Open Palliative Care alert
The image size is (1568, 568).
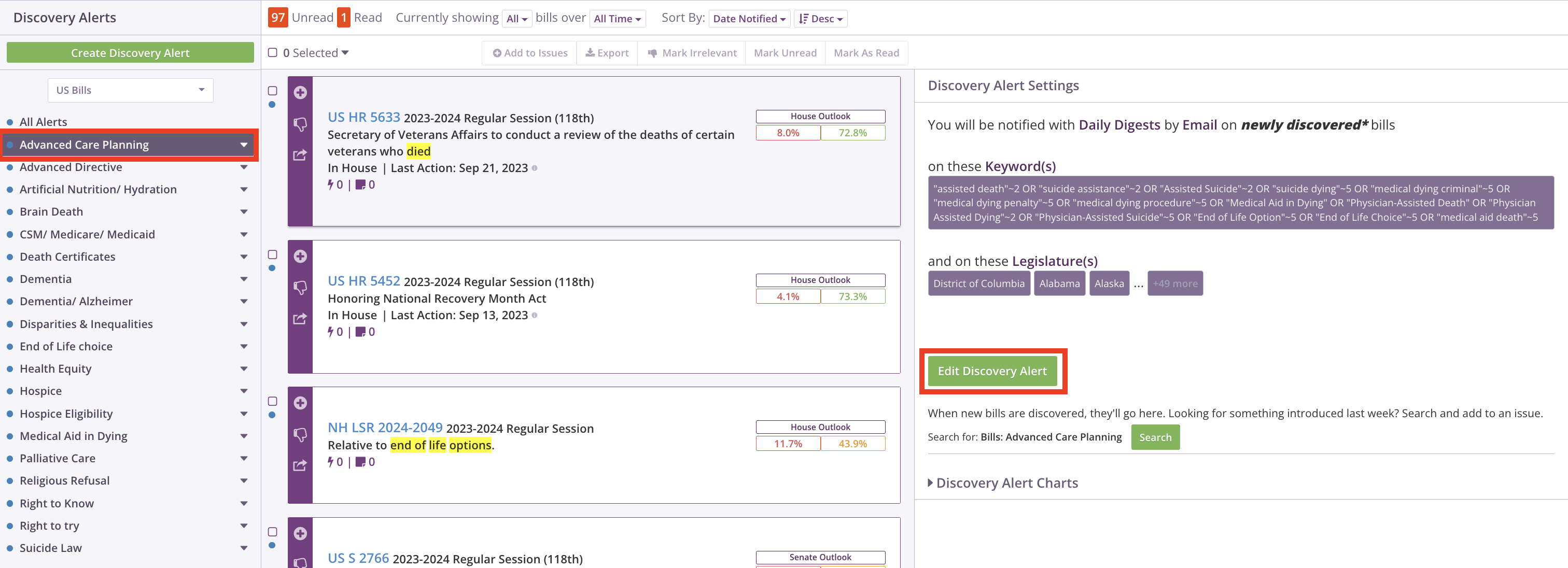[x=57, y=459]
